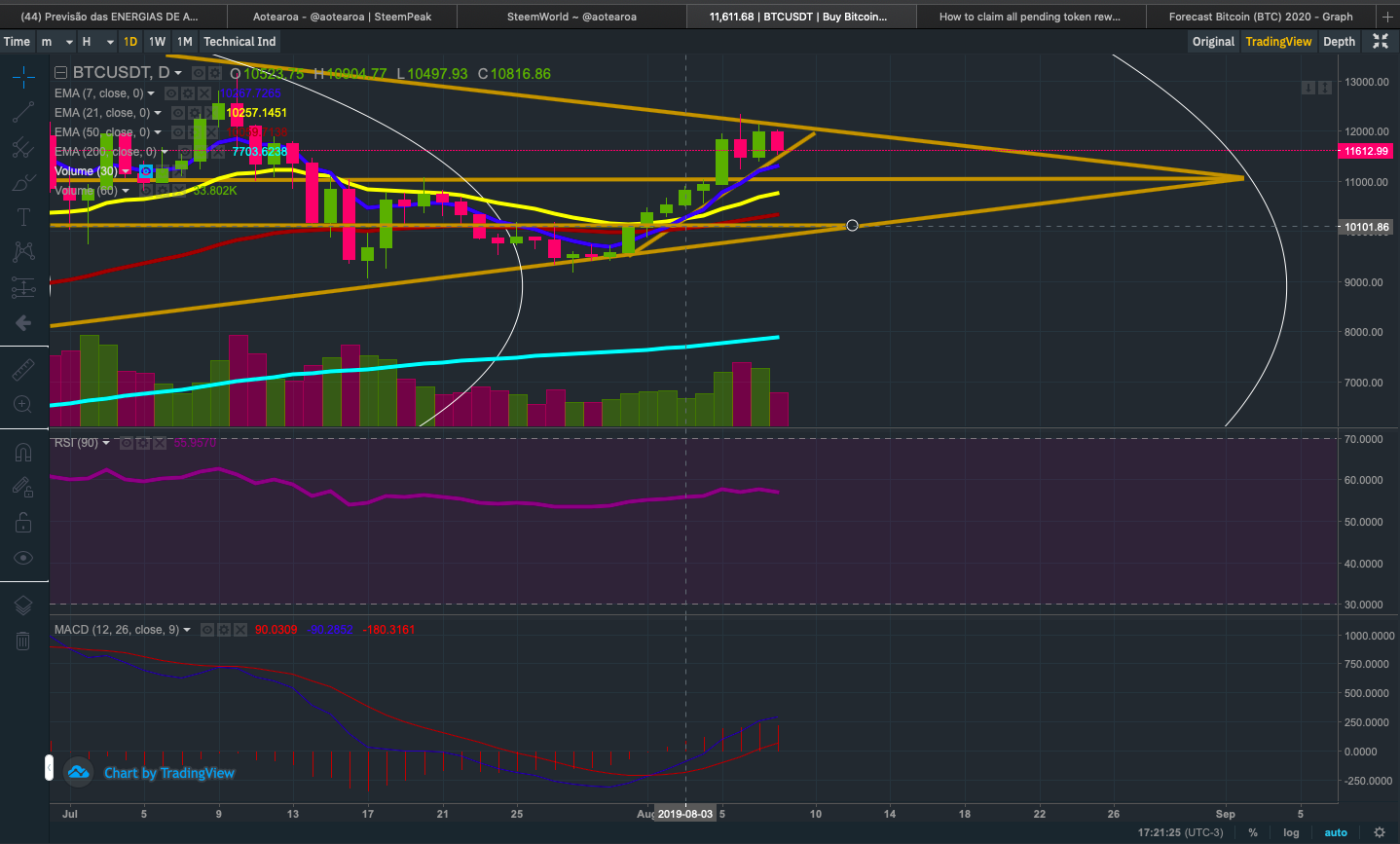The image size is (1400, 844).
Task: Toggle visibility eye of Volume (30)
Action: (x=145, y=171)
